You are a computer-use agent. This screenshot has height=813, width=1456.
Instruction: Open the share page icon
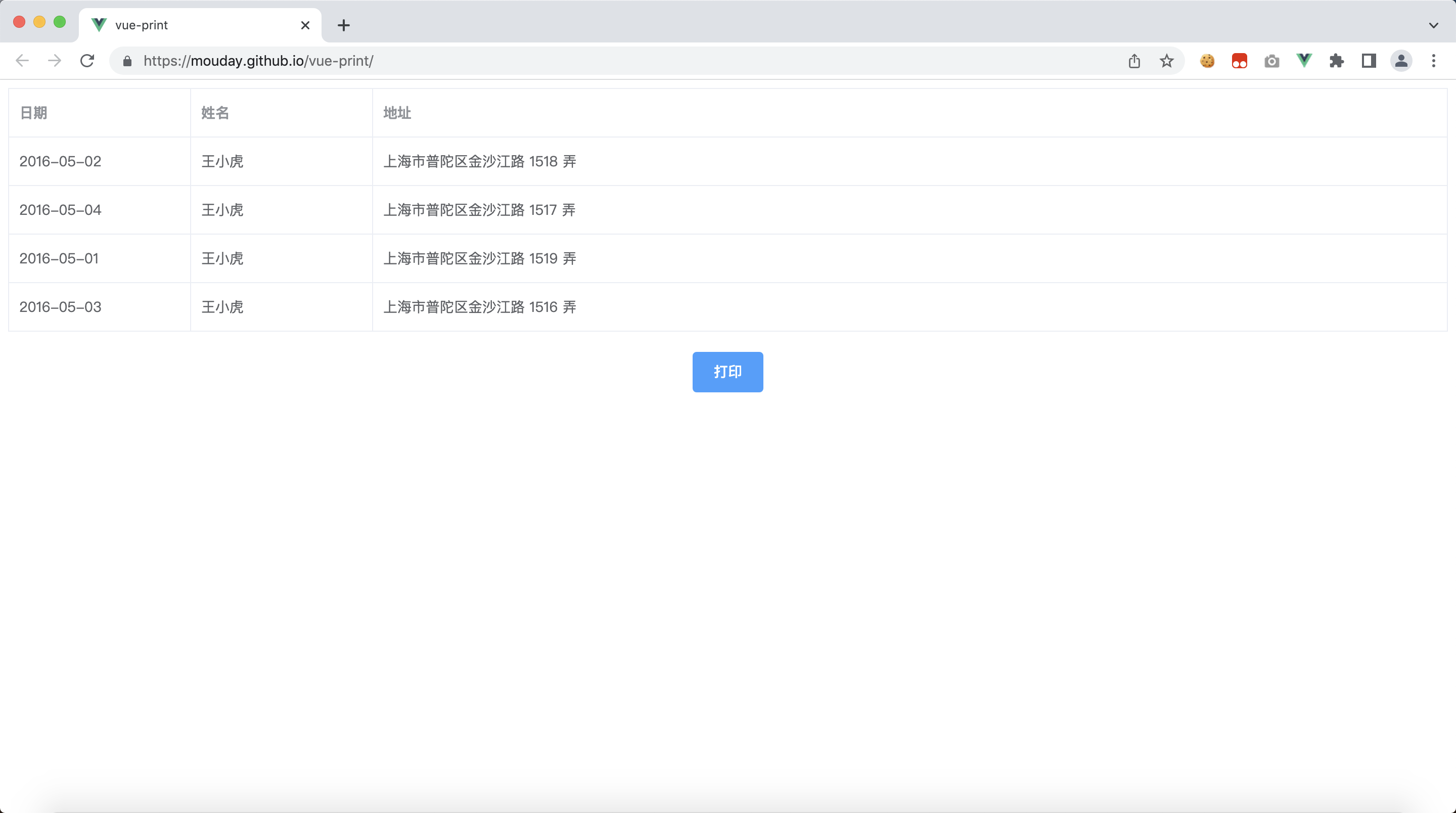coord(1134,61)
